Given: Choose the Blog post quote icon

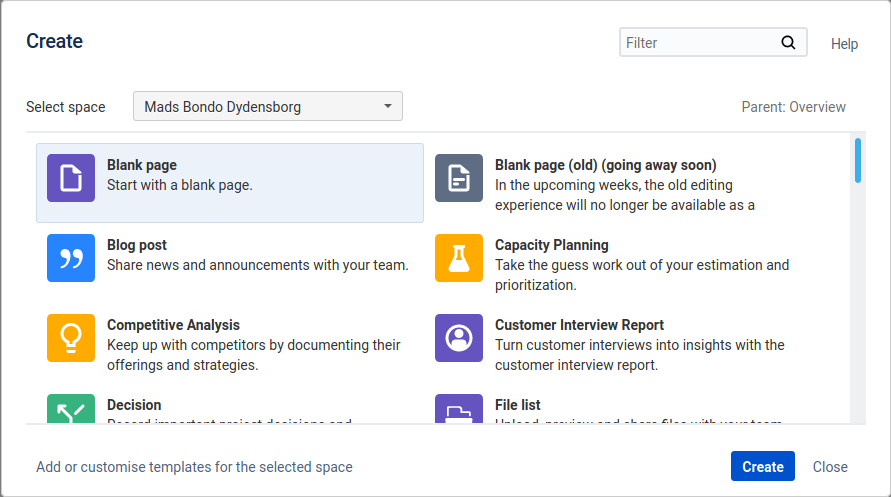Looking at the screenshot, I should pyautogui.click(x=71, y=258).
